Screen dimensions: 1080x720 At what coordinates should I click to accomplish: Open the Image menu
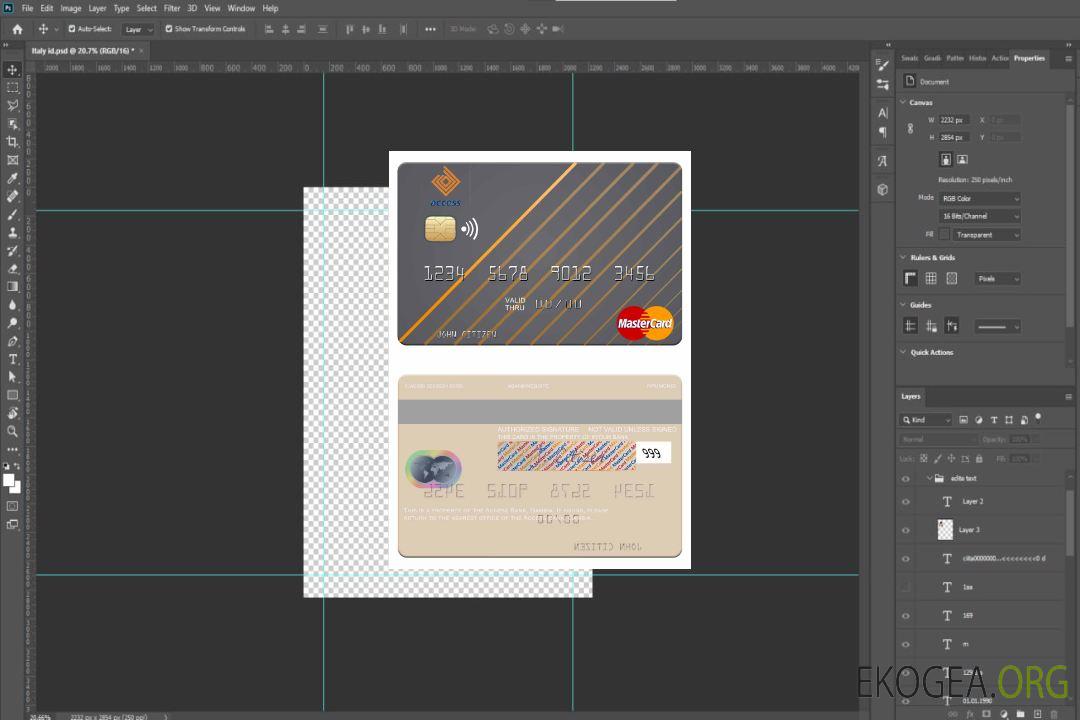(71, 8)
